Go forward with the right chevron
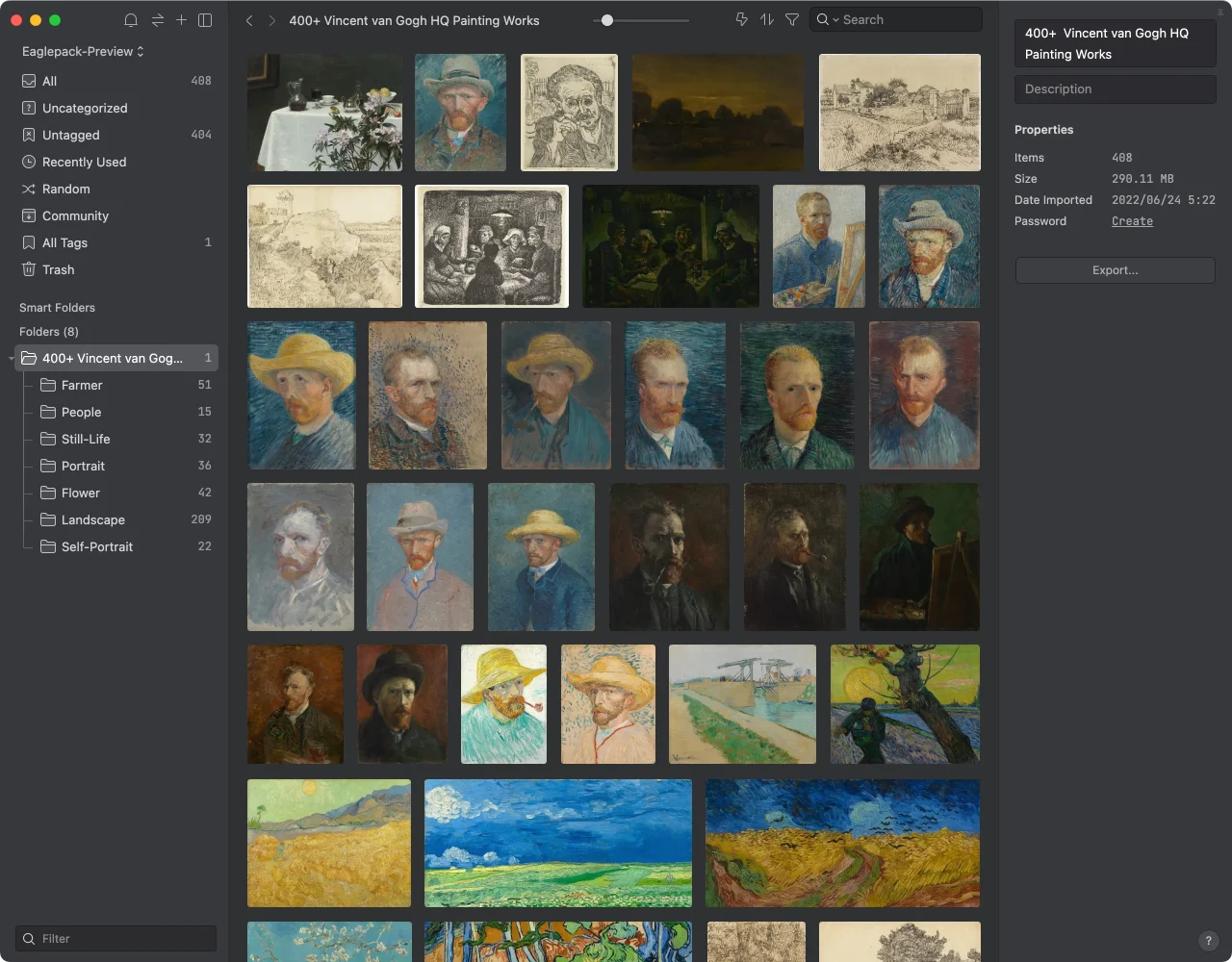 272,20
